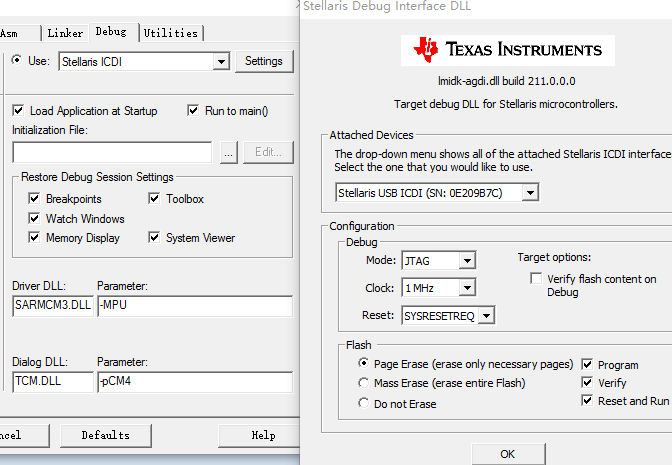Open the Clock 1 MHz dropdown
This screenshot has height=465, width=672.
467,288
